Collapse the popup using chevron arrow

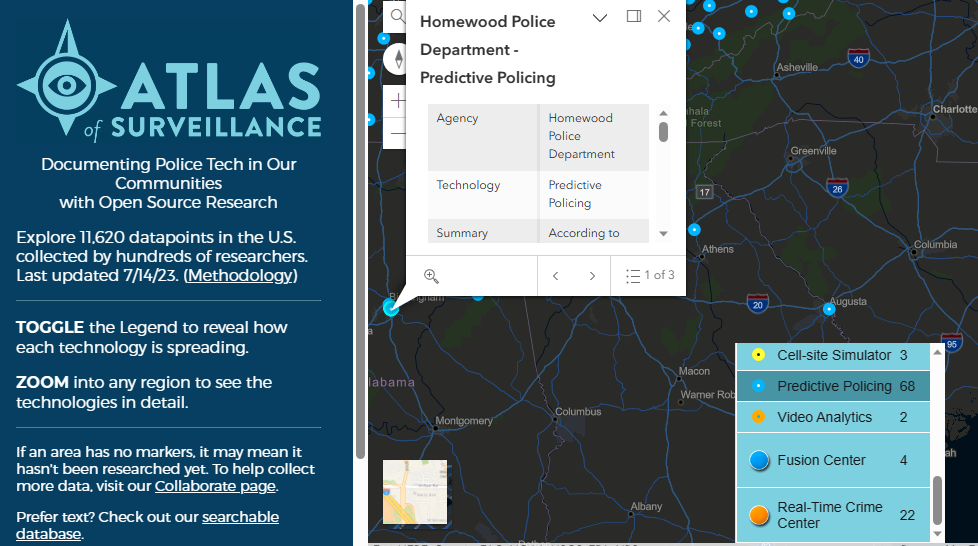(600, 17)
